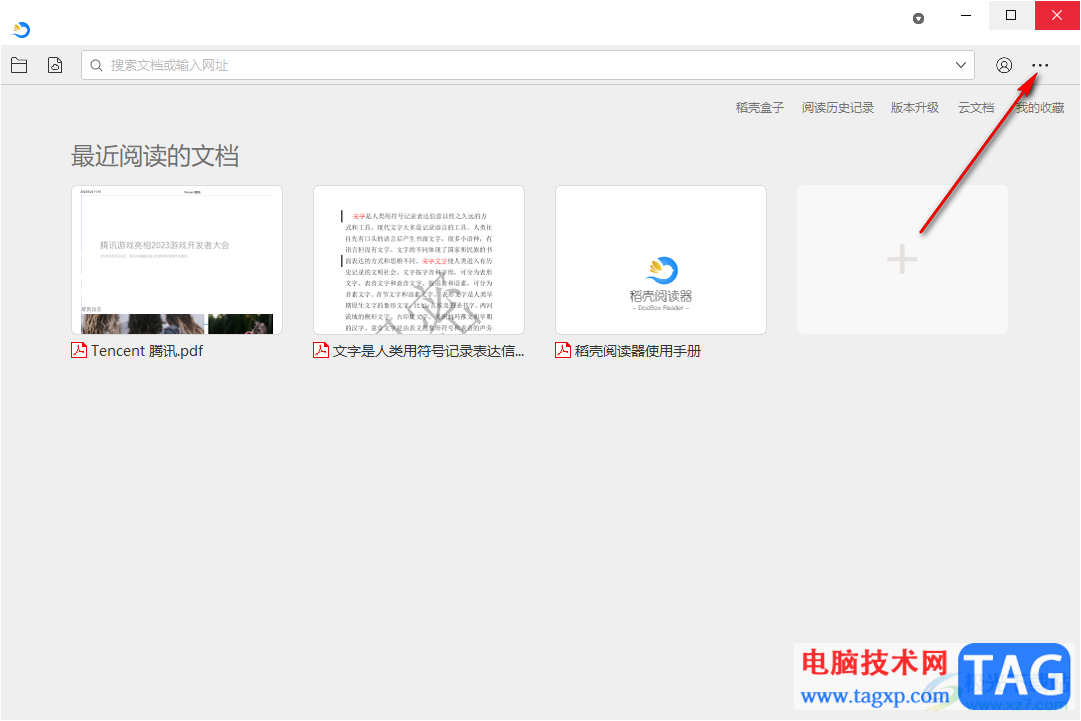The height and width of the screenshot is (721, 1081).
Task: Click the PDF icon beside 稻壳阅读器使用手册
Action: tap(563, 350)
